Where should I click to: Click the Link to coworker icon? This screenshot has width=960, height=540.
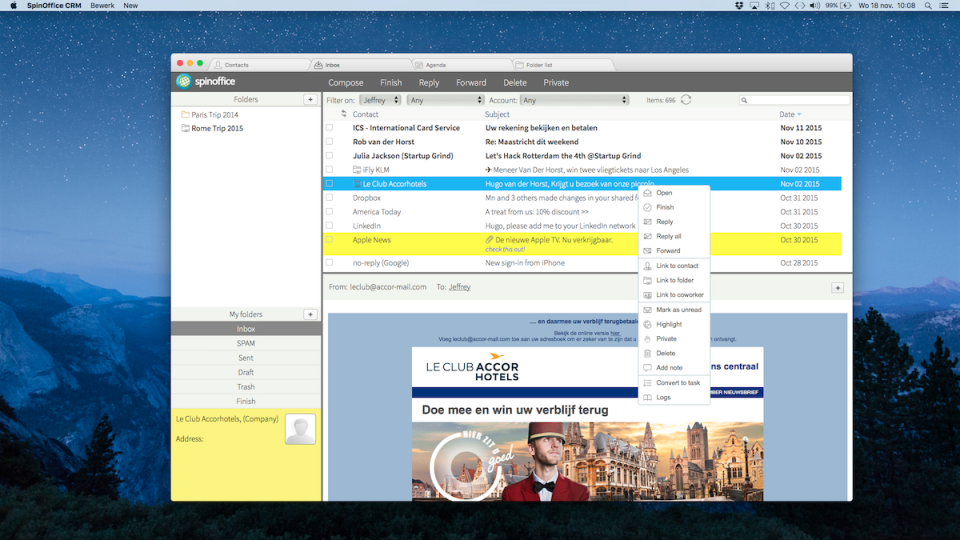[647, 295]
